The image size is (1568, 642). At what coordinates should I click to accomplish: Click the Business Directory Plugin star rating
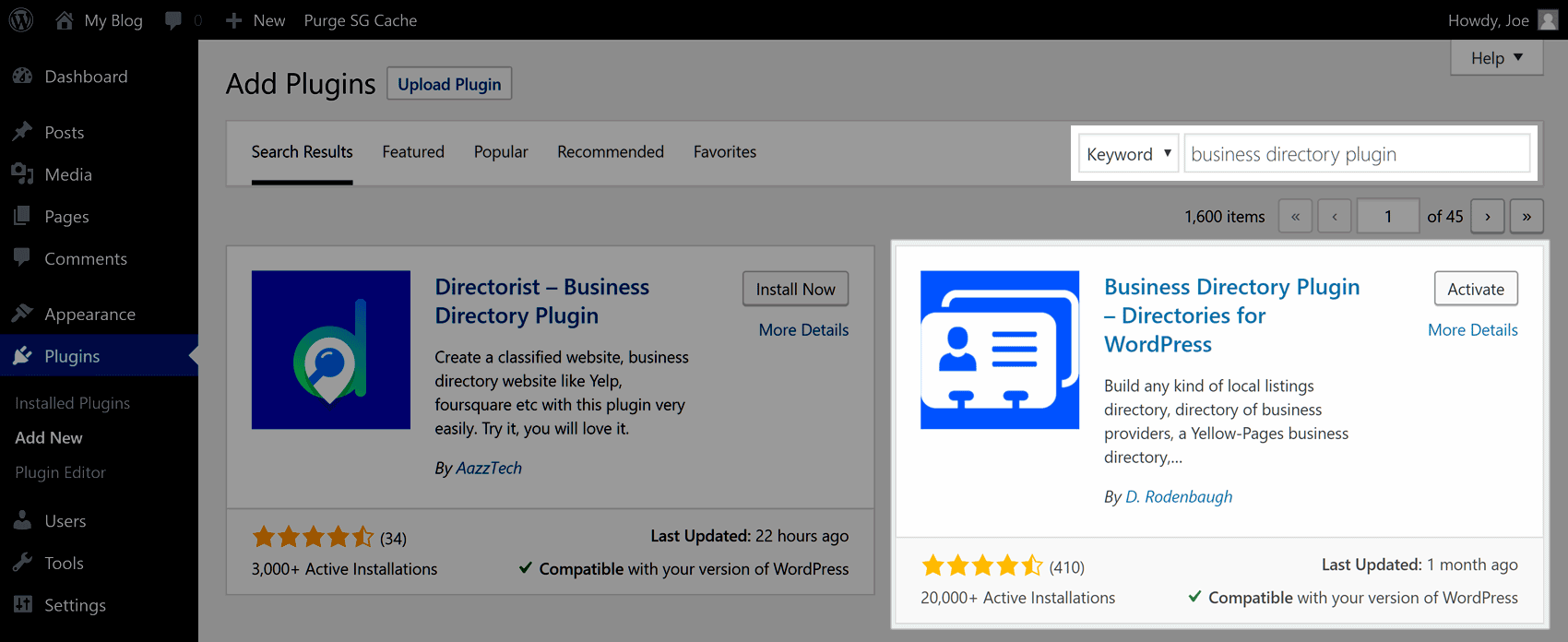(982, 565)
